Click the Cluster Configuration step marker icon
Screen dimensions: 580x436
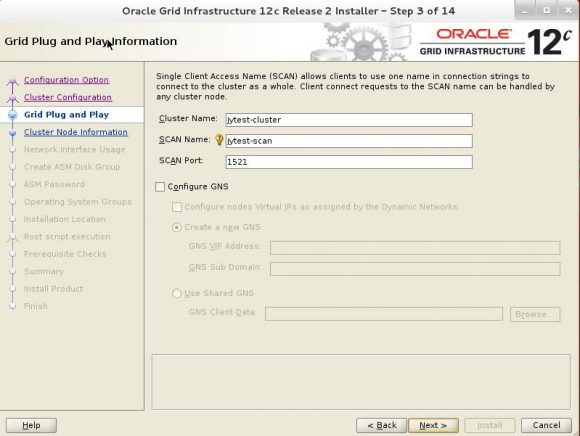click(13, 98)
